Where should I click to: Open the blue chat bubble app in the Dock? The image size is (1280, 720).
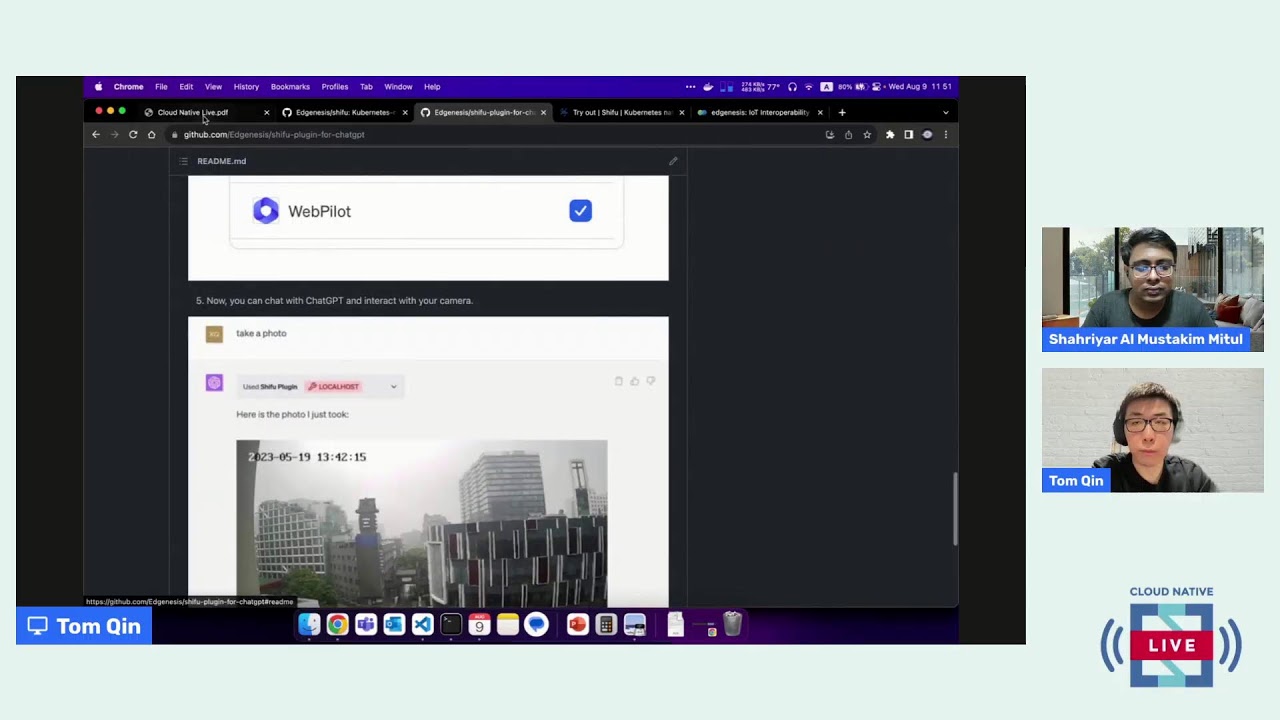click(x=537, y=625)
